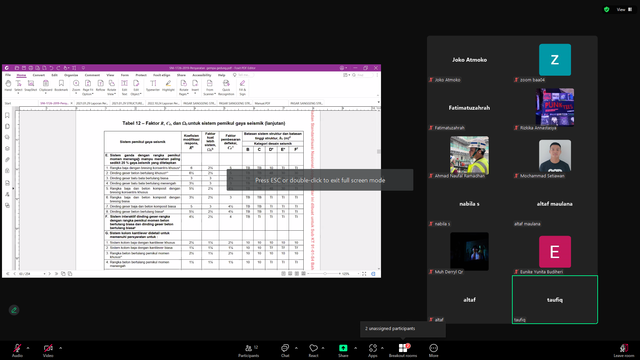Open the React emoji menu
The height and width of the screenshot is (360, 640).
pyautogui.click(x=313, y=350)
